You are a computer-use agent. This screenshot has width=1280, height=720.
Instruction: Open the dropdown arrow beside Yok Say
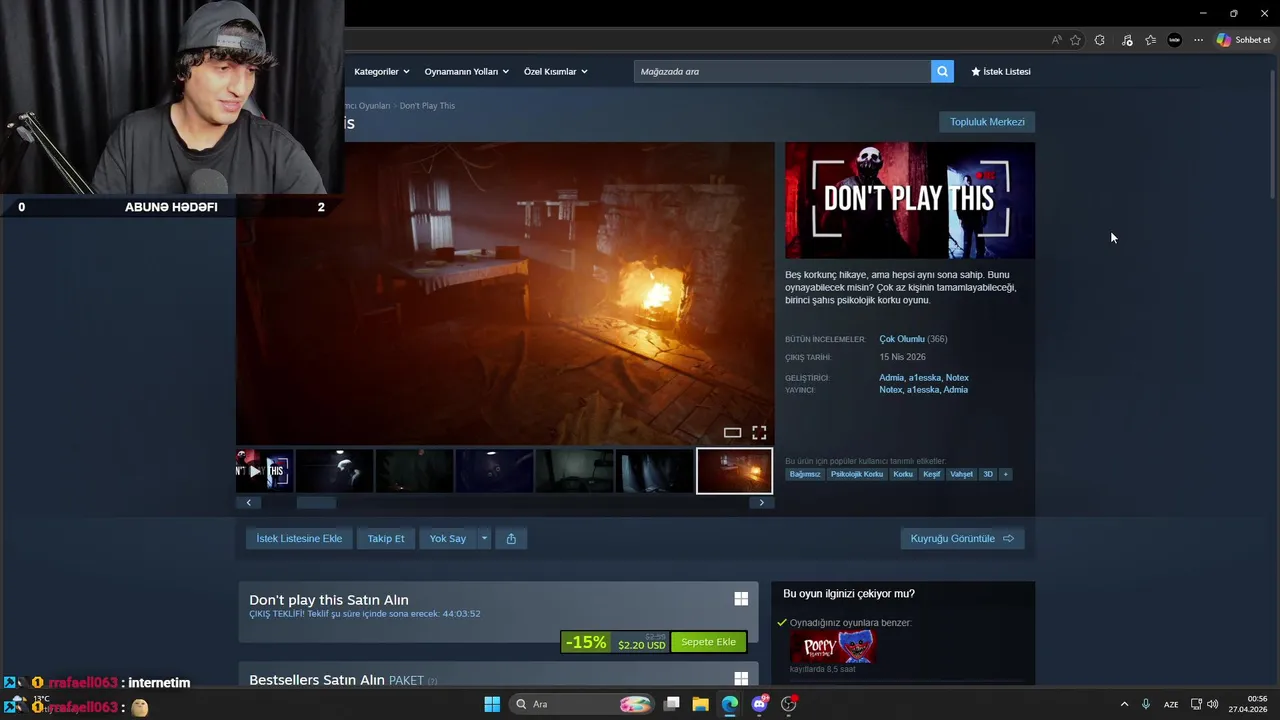click(484, 538)
